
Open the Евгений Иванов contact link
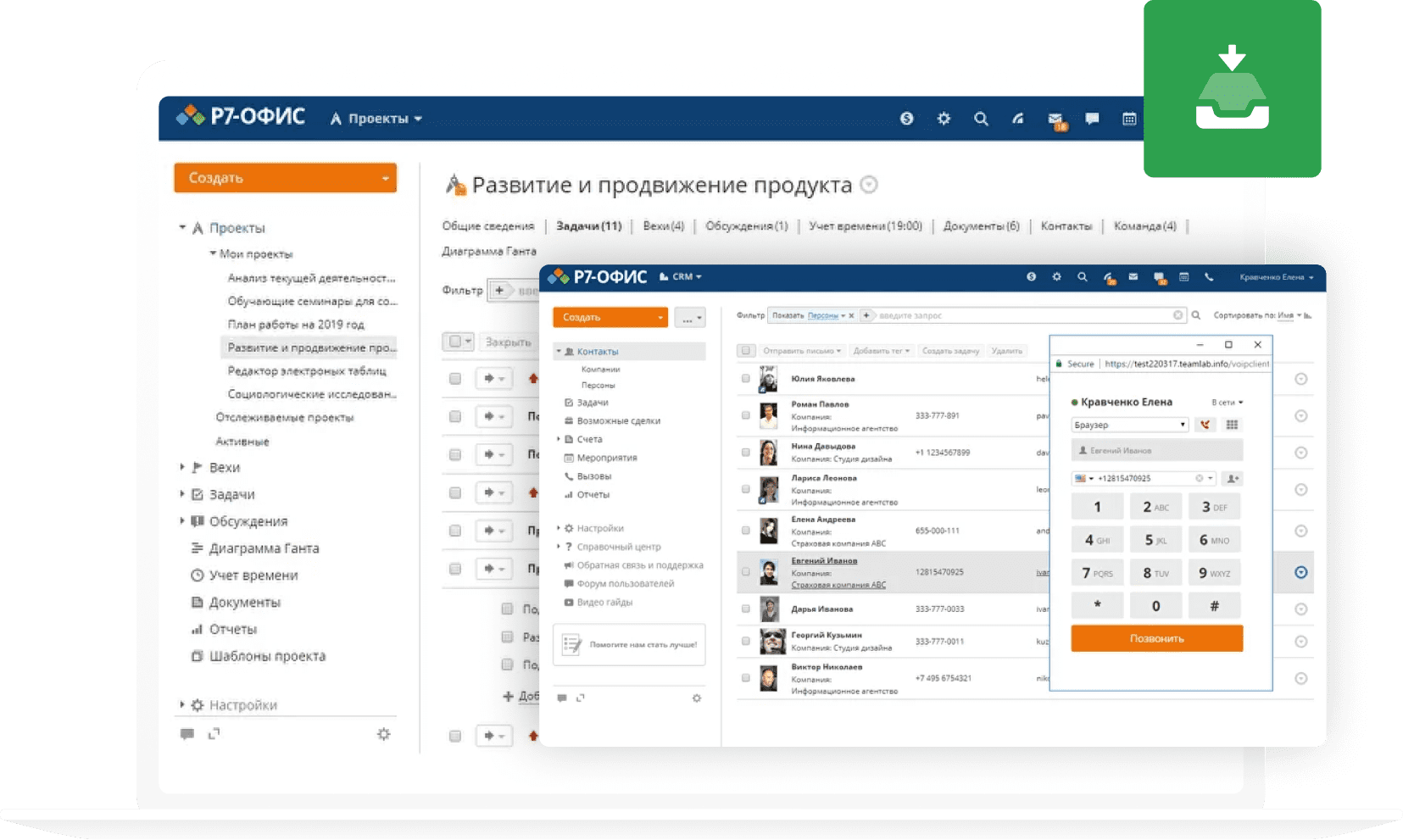(x=824, y=560)
